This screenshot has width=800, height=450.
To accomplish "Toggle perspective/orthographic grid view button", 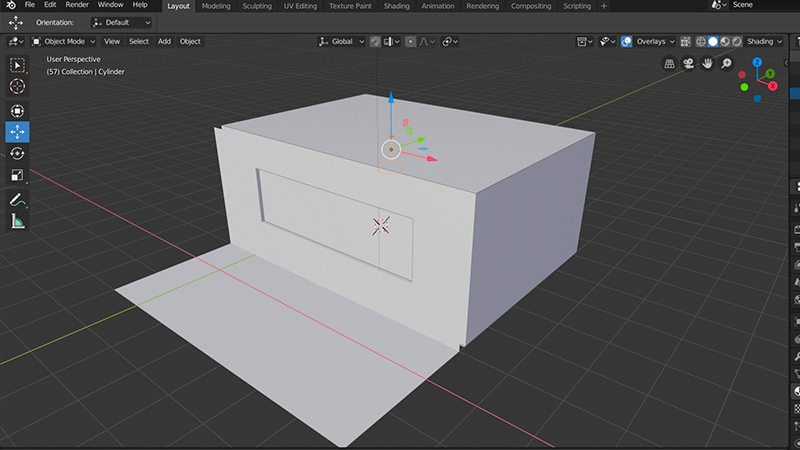I will [669, 64].
